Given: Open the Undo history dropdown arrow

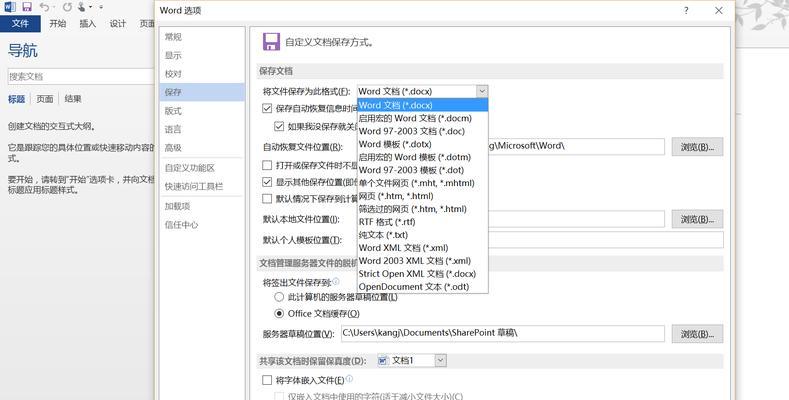Looking at the screenshot, I should (54, 8).
